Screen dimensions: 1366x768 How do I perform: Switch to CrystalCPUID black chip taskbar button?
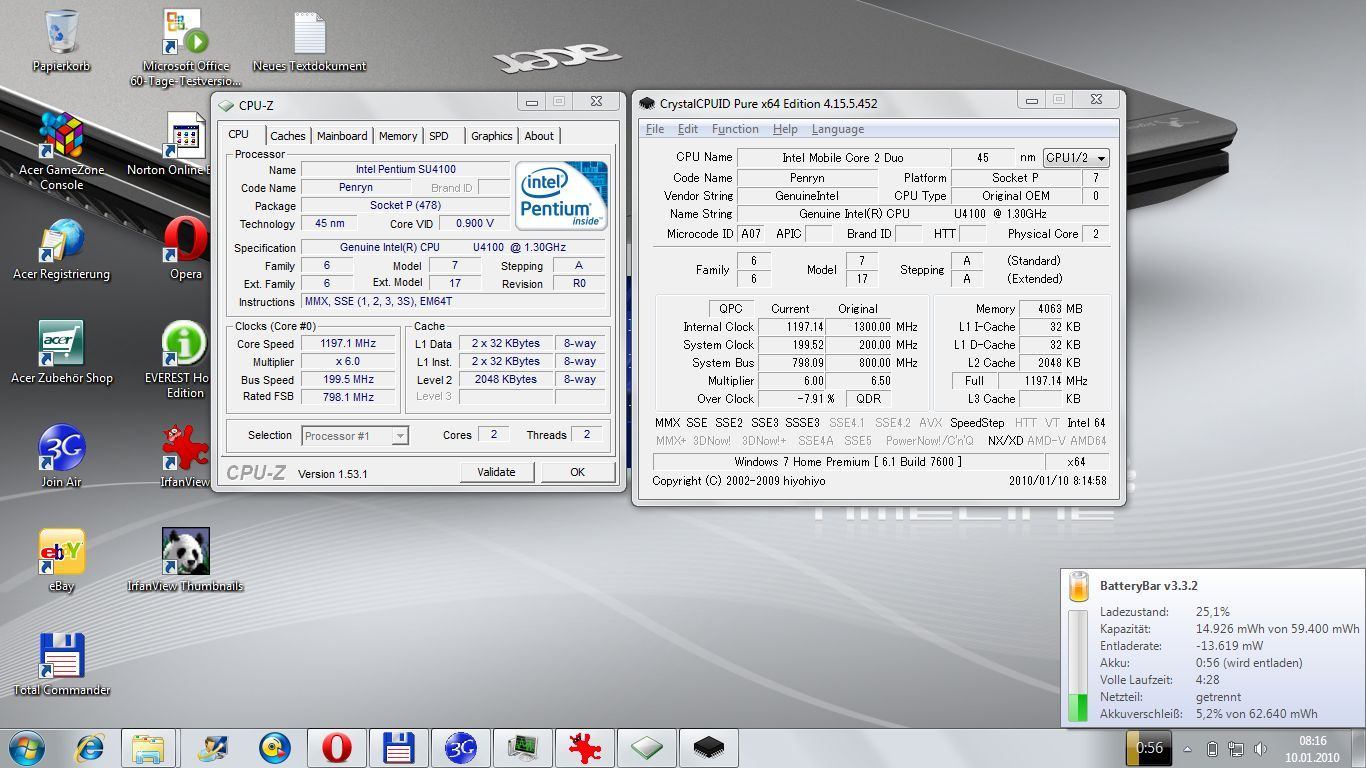click(x=708, y=748)
